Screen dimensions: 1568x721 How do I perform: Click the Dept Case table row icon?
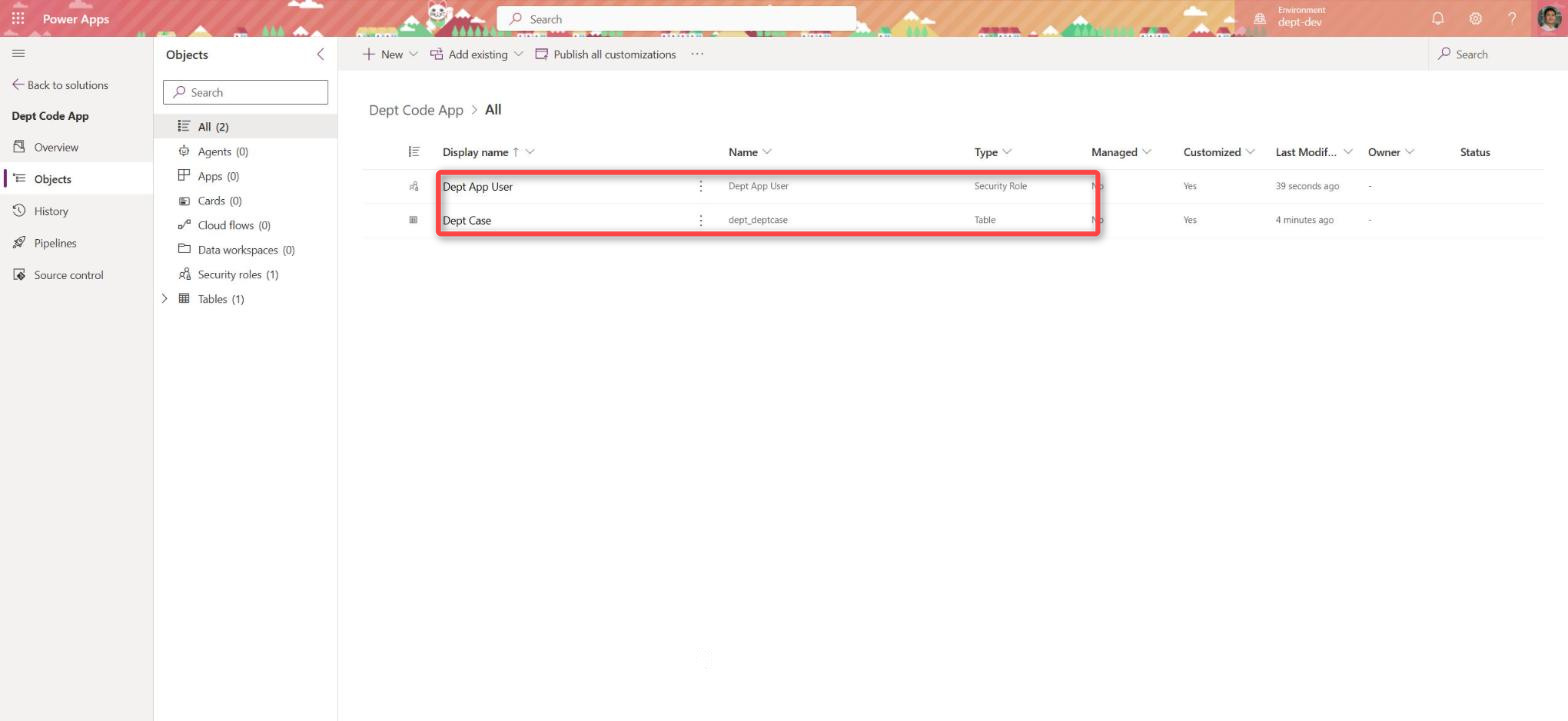click(x=413, y=220)
